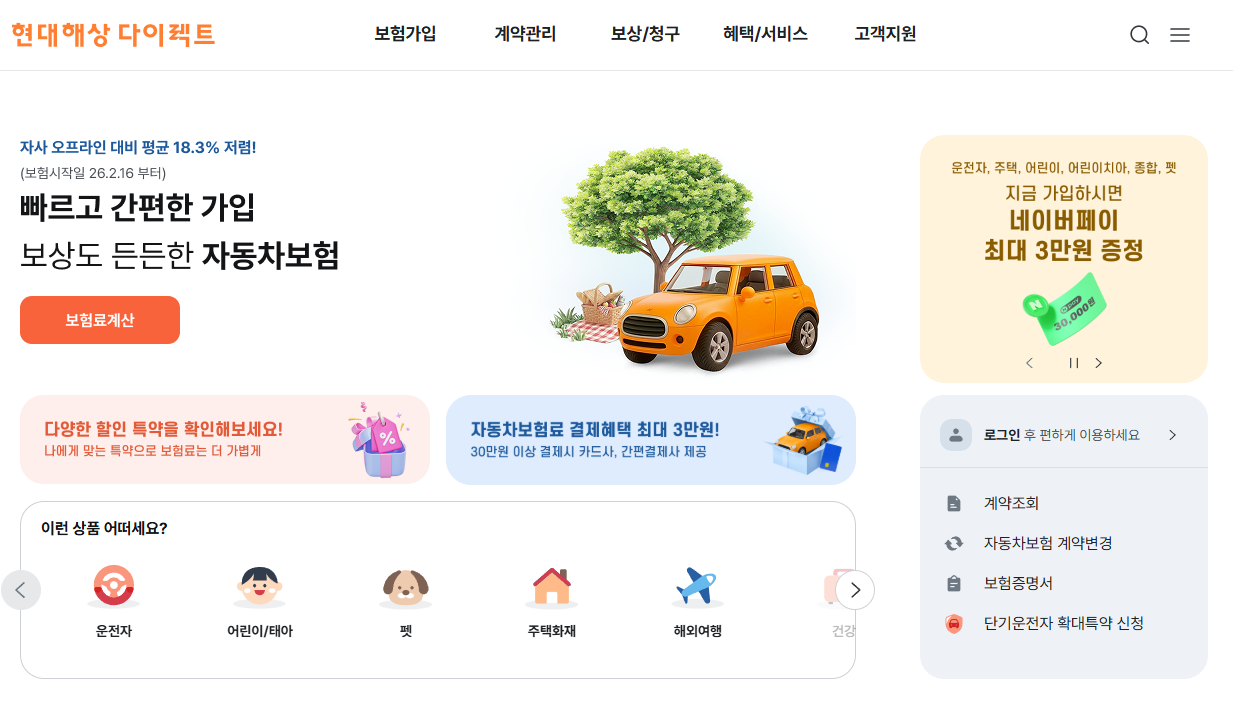Open the hamburger menu icon

coord(1180,35)
